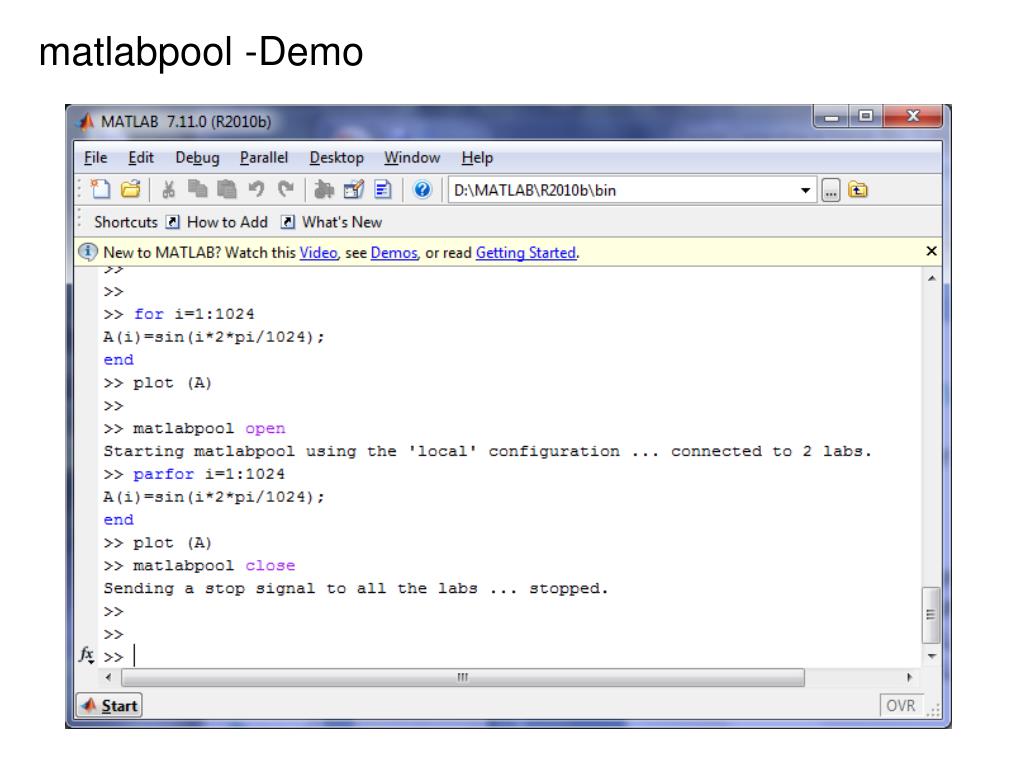
Task: Click the 'for i=1:1024' line
Action: pyautogui.click(x=179, y=314)
